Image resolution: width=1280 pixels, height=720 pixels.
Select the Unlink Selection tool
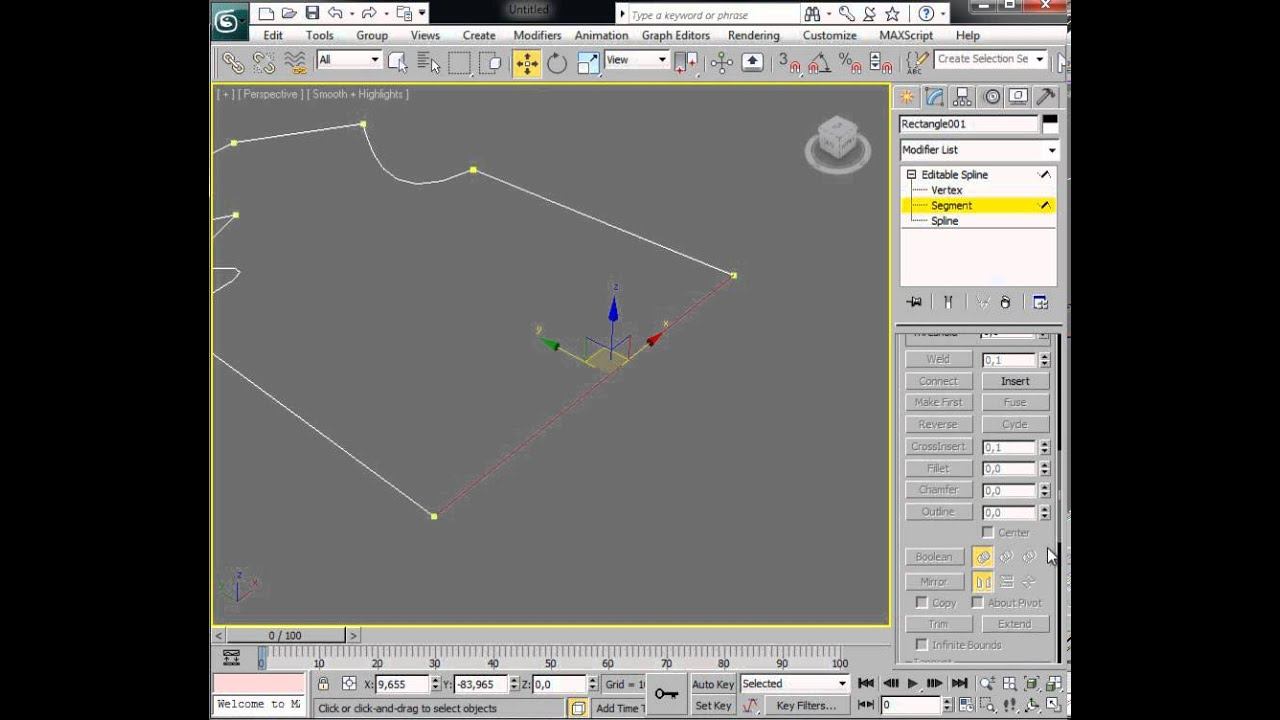264,63
